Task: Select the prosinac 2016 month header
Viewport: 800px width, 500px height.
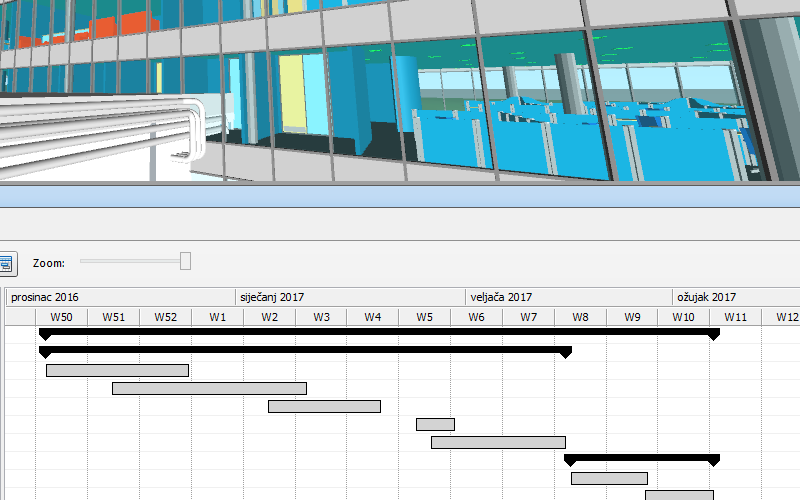Action: (x=45, y=297)
